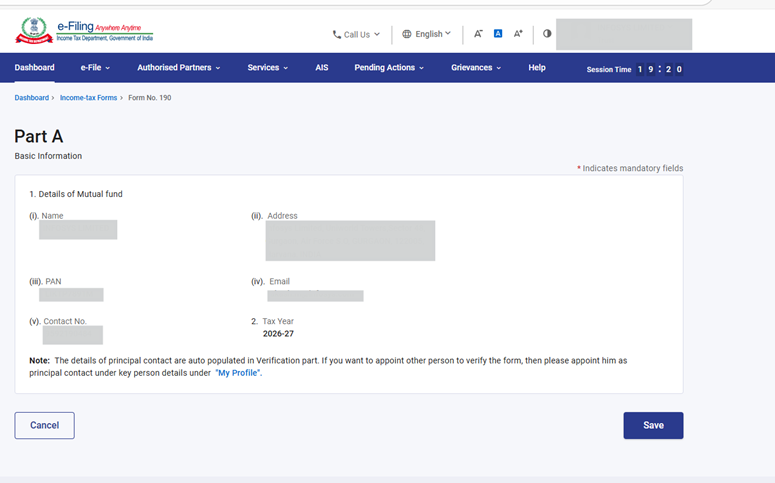The width and height of the screenshot is (775, 483).
Task: Click the e-Filing portal logo
Action: click(84, 31)
